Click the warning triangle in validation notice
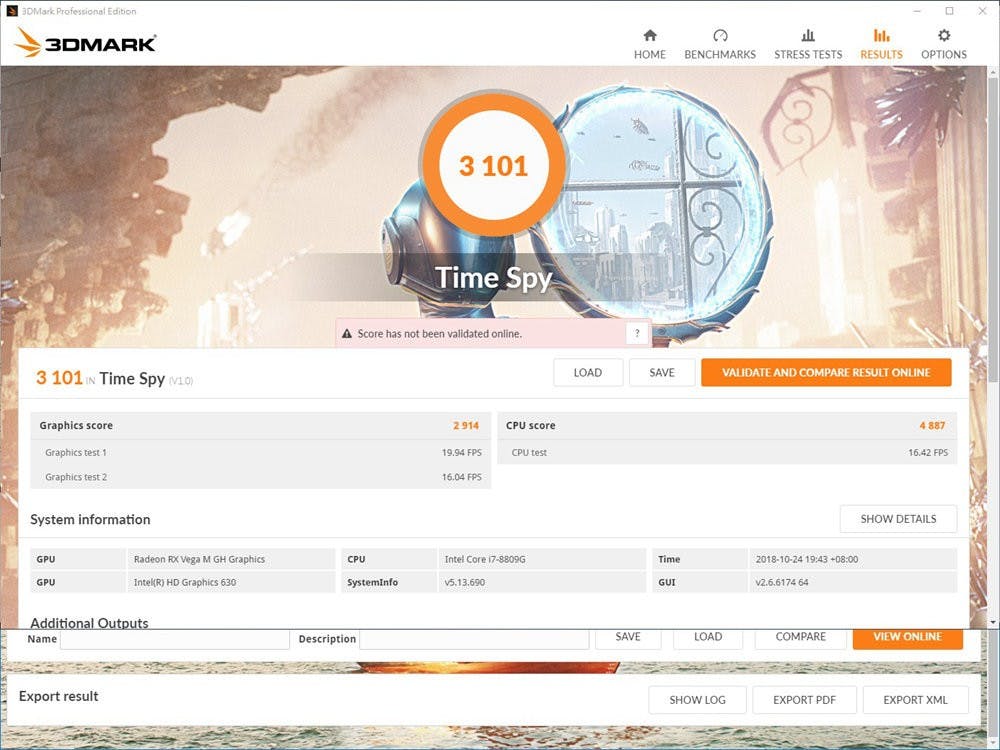The image size is (1000, 750). click(347, 334)
